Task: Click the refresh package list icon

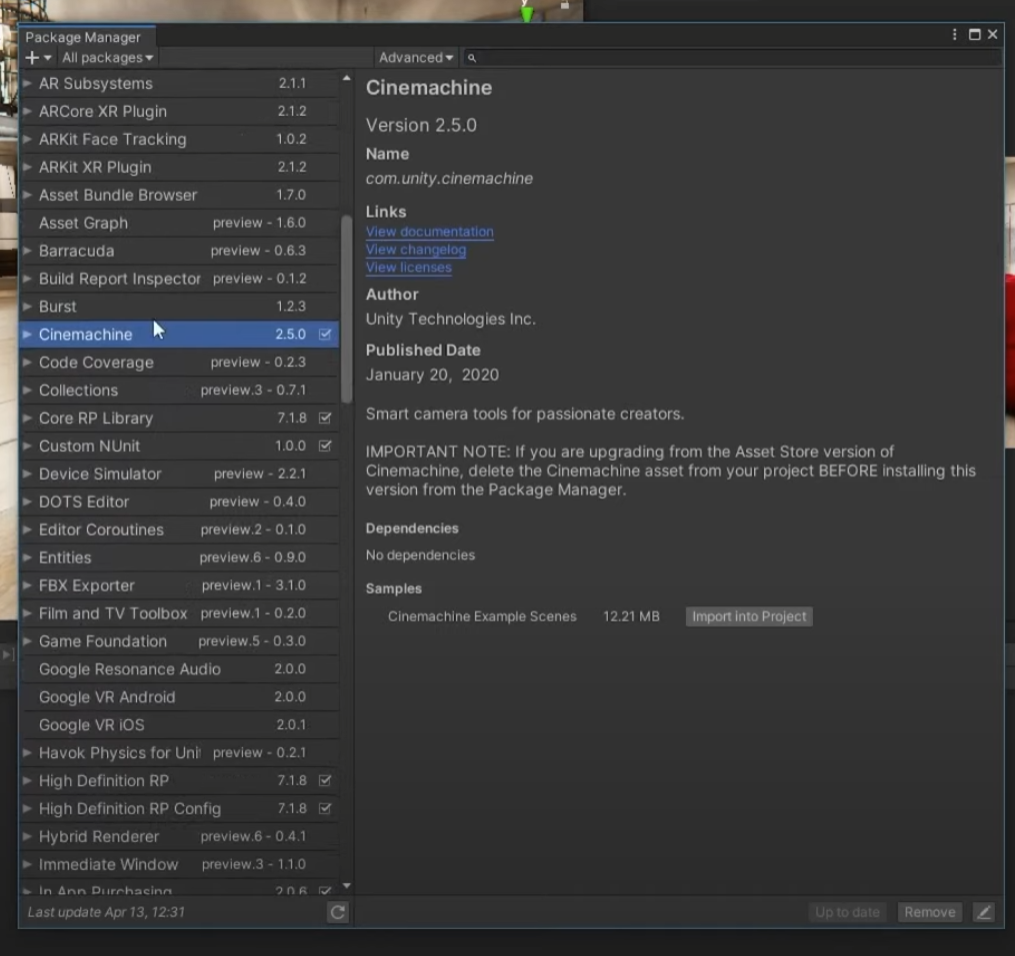Action: pos(337,912)
